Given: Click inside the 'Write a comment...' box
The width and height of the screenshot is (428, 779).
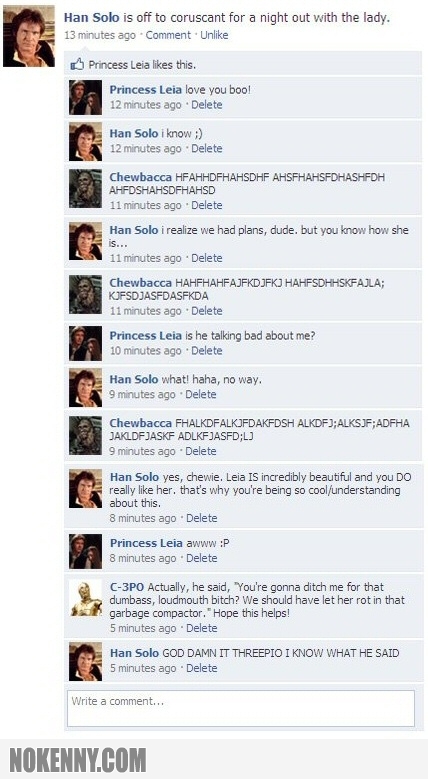Looking at the screenshot, I should [x=241, y=708].
